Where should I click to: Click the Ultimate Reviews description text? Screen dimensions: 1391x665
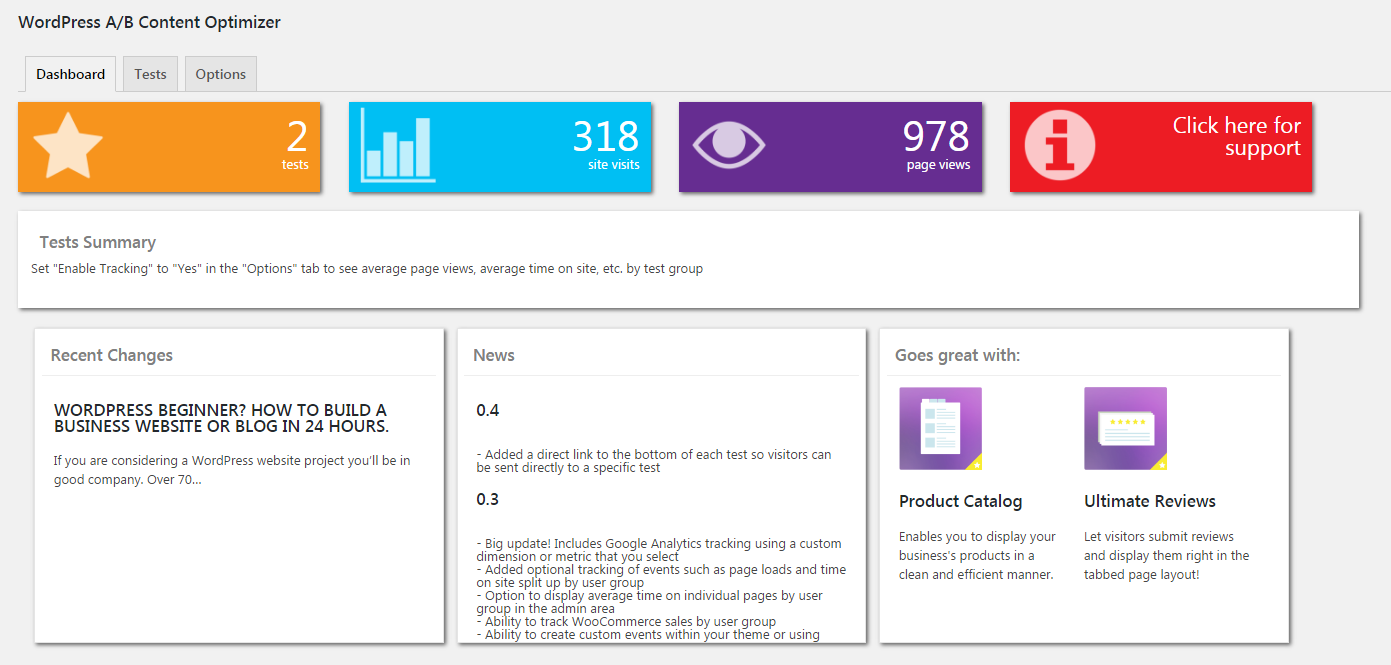pyautogui.click(x=1167, y=556)
